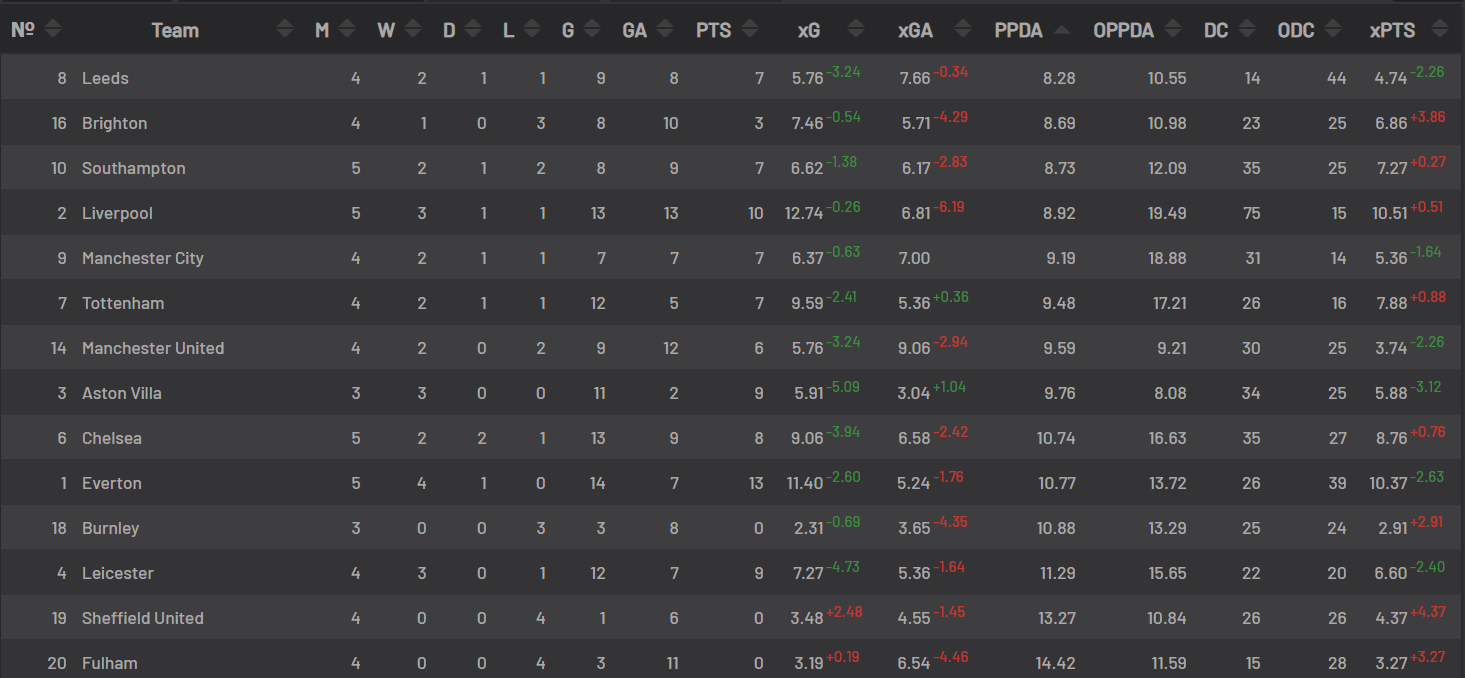The image size is (1465, 678).
Task: Click the M matches column header
Action: 322,31
